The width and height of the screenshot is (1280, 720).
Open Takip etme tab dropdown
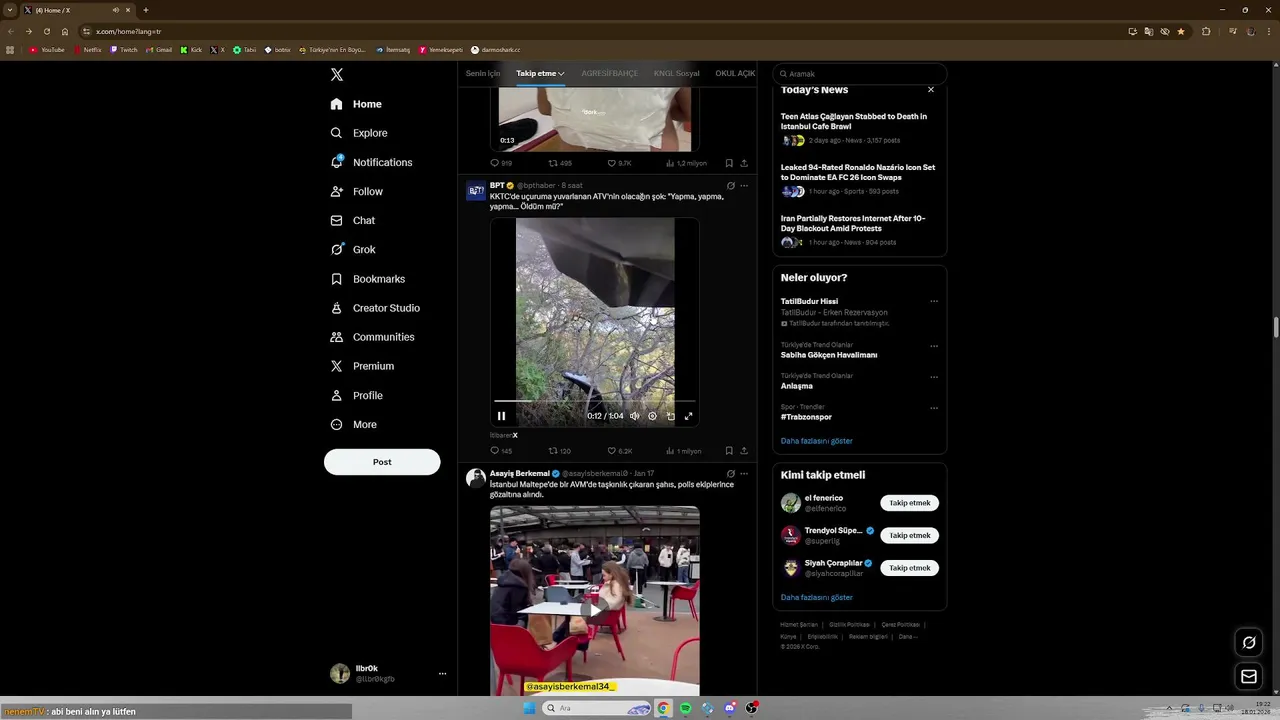(540, 73)
